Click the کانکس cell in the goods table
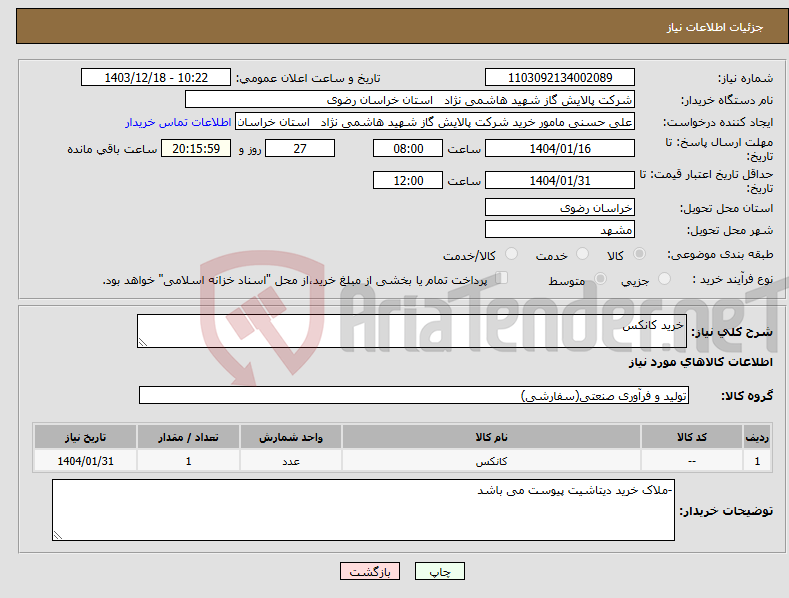 (491, 461)
